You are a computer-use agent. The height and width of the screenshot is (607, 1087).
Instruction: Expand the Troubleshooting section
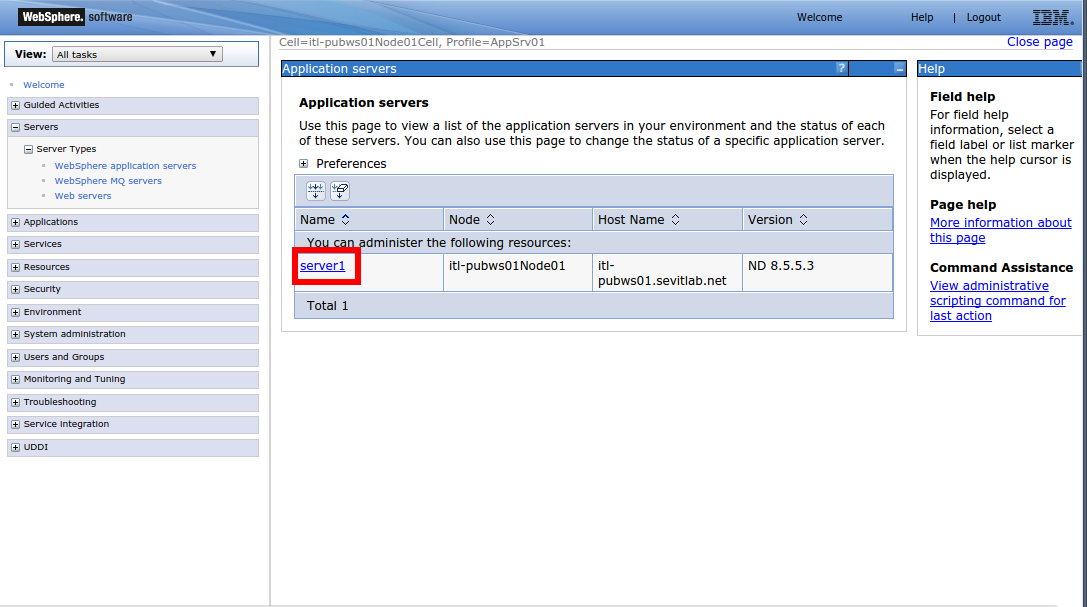[x=15, y=403]
